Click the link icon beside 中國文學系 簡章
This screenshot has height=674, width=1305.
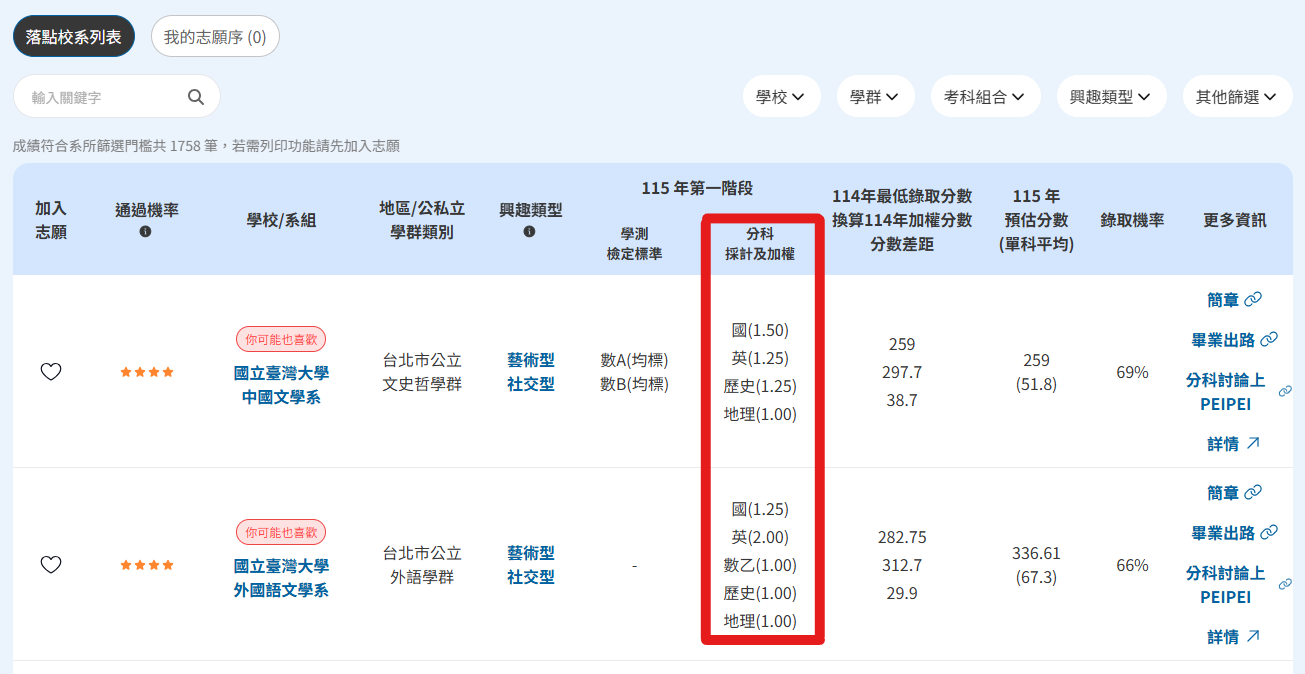click(x=1253, y=299)
